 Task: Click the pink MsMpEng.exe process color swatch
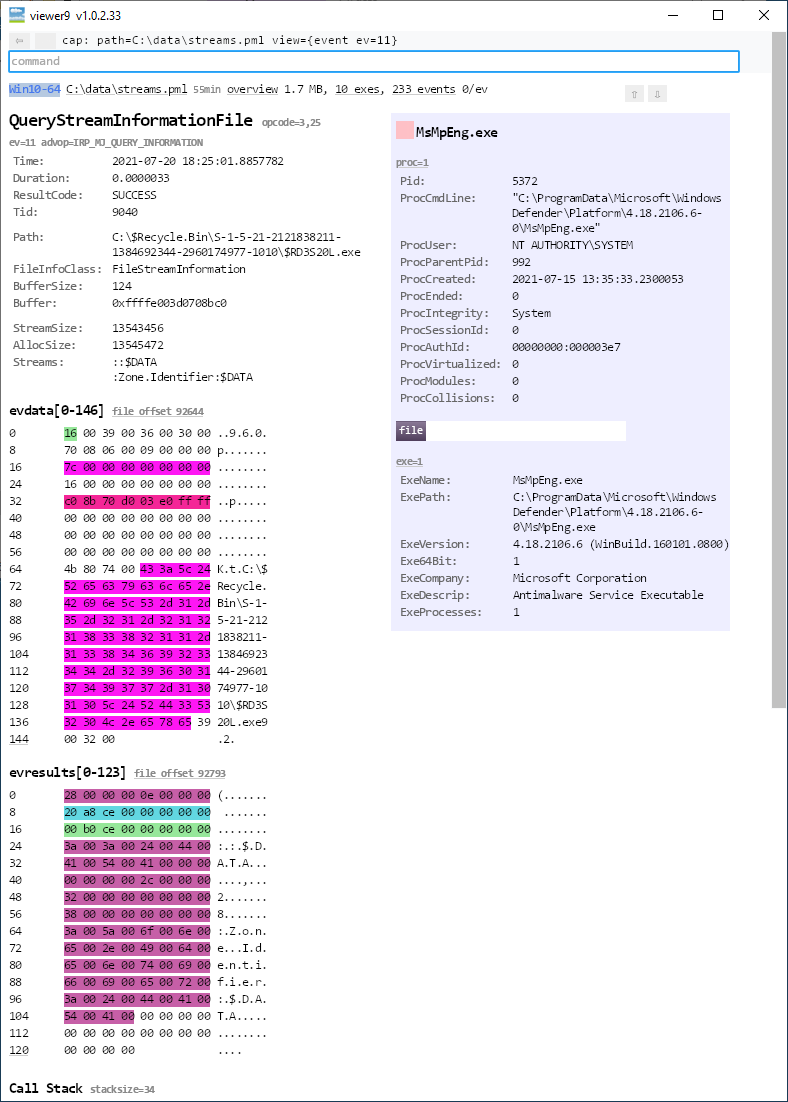coord(405,131)
